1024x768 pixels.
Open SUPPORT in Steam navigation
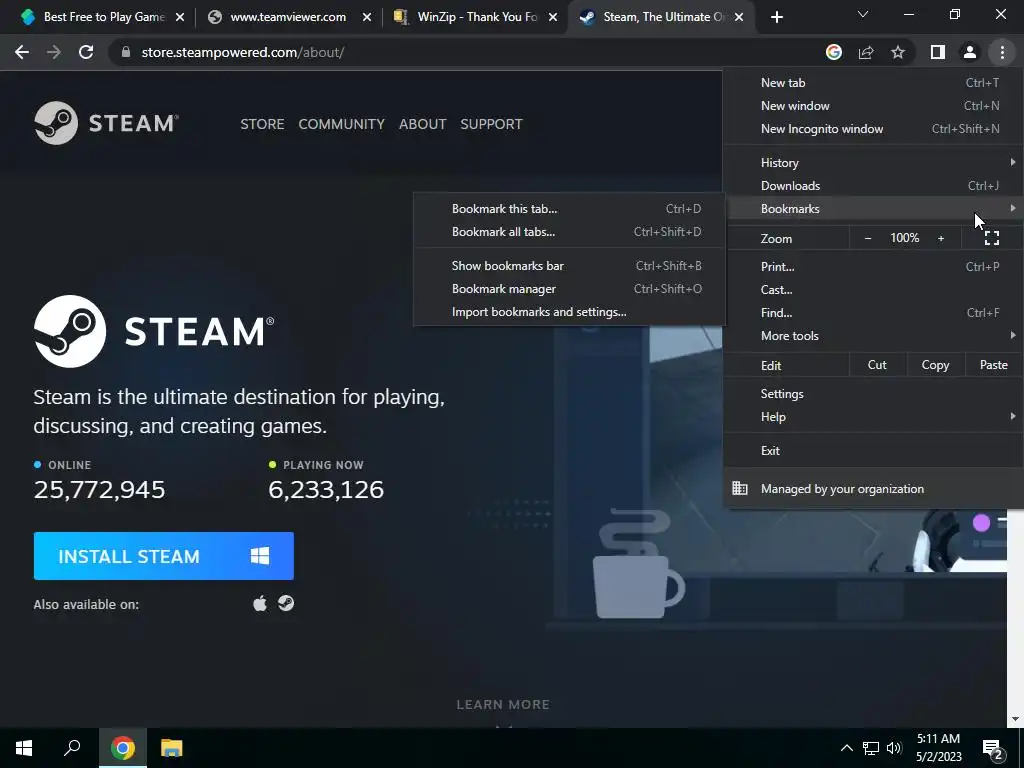pos(491,124)
